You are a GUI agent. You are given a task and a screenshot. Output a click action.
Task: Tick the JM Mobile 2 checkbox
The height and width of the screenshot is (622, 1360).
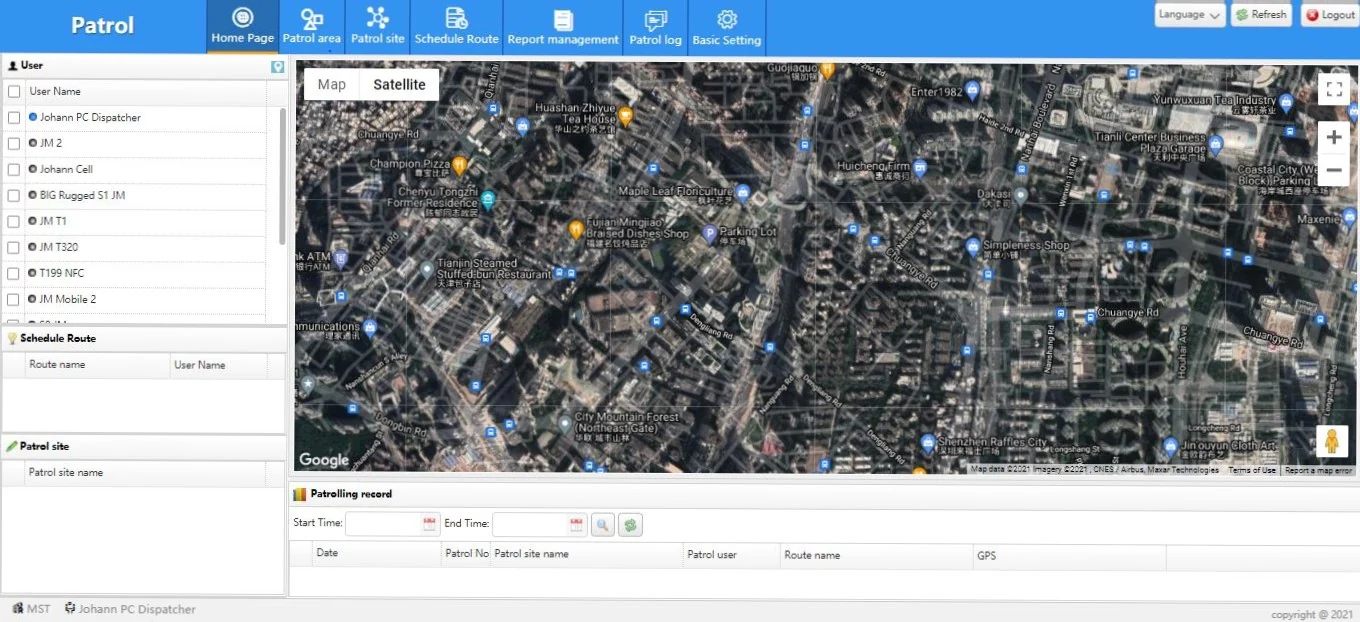coord(14,300)
